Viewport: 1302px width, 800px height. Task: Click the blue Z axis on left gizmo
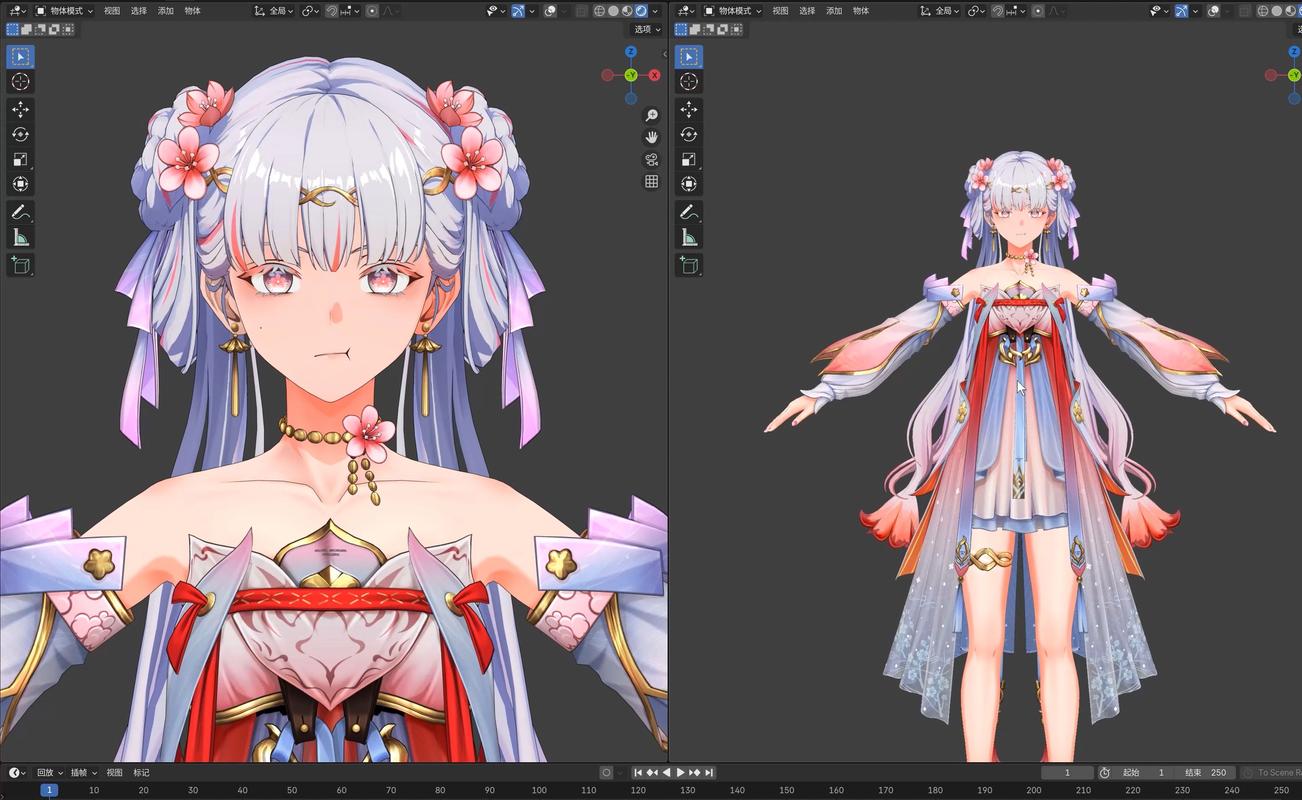pos(631,51)
